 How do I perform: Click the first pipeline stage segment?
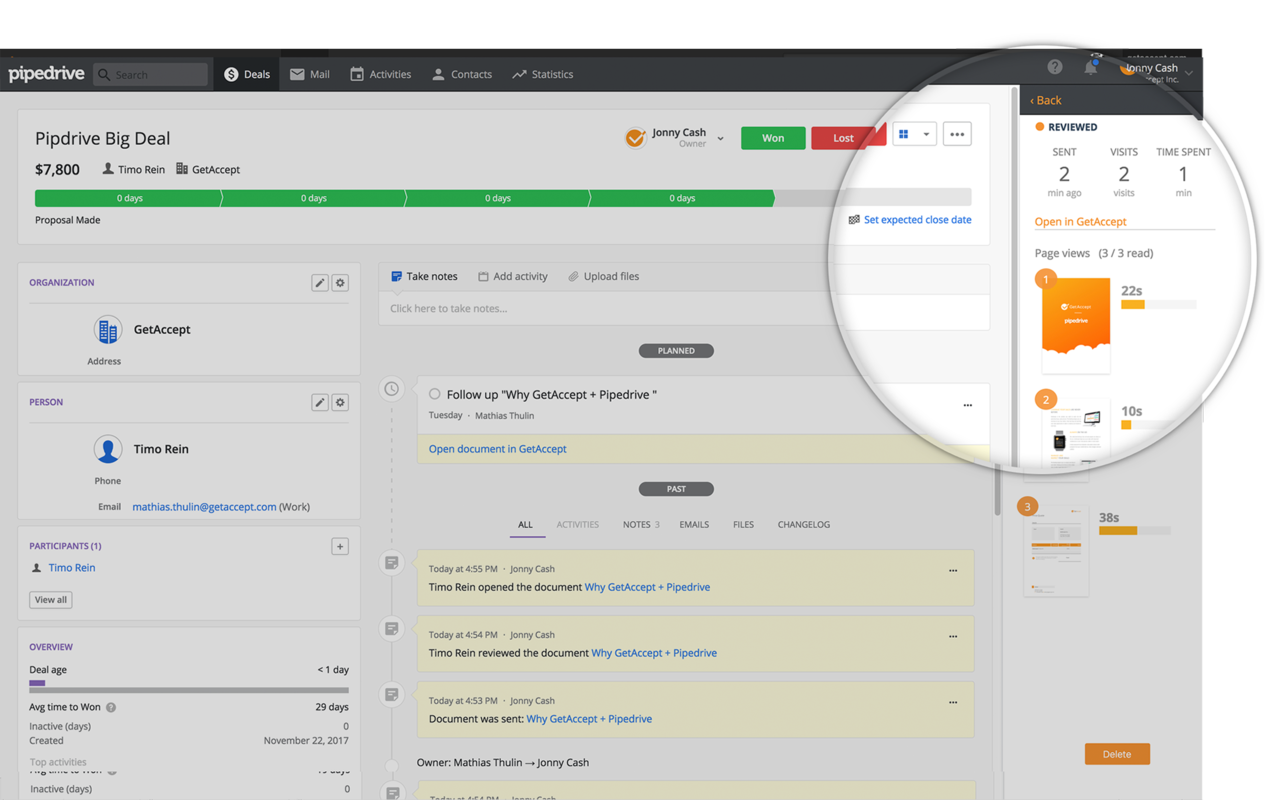[x=128, y=198]
